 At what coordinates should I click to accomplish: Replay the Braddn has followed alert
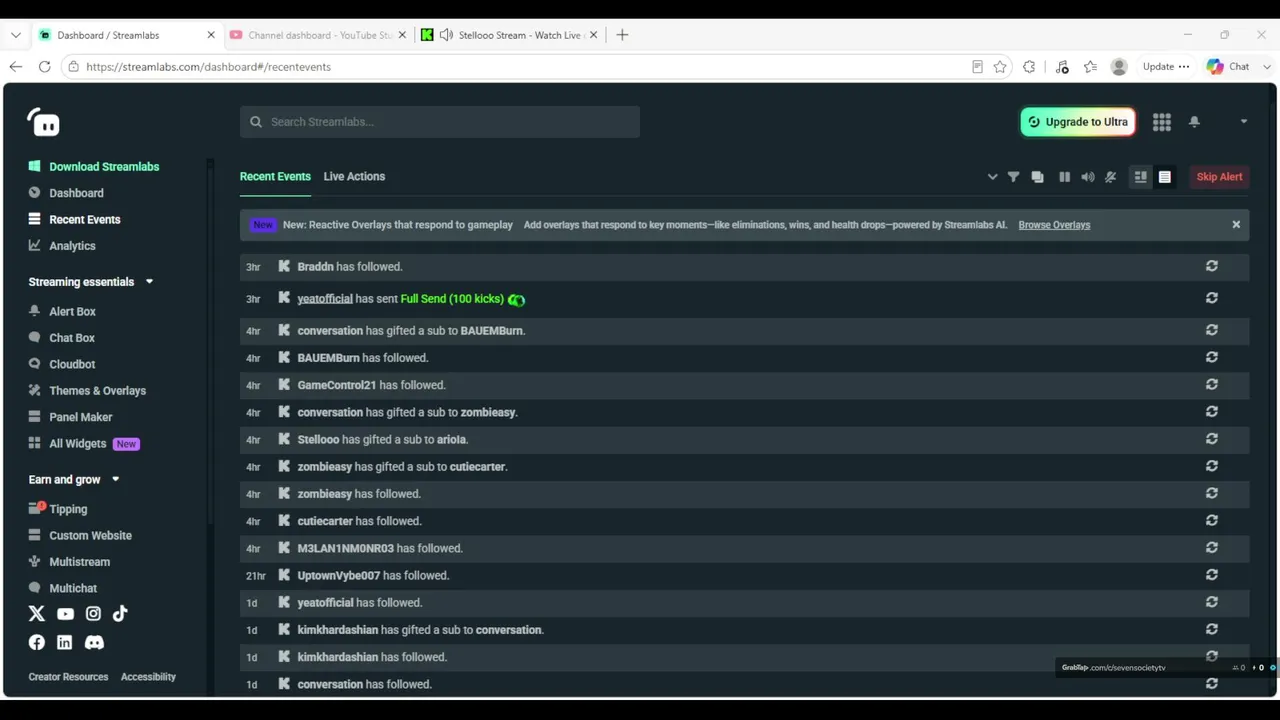(1211, 266)
